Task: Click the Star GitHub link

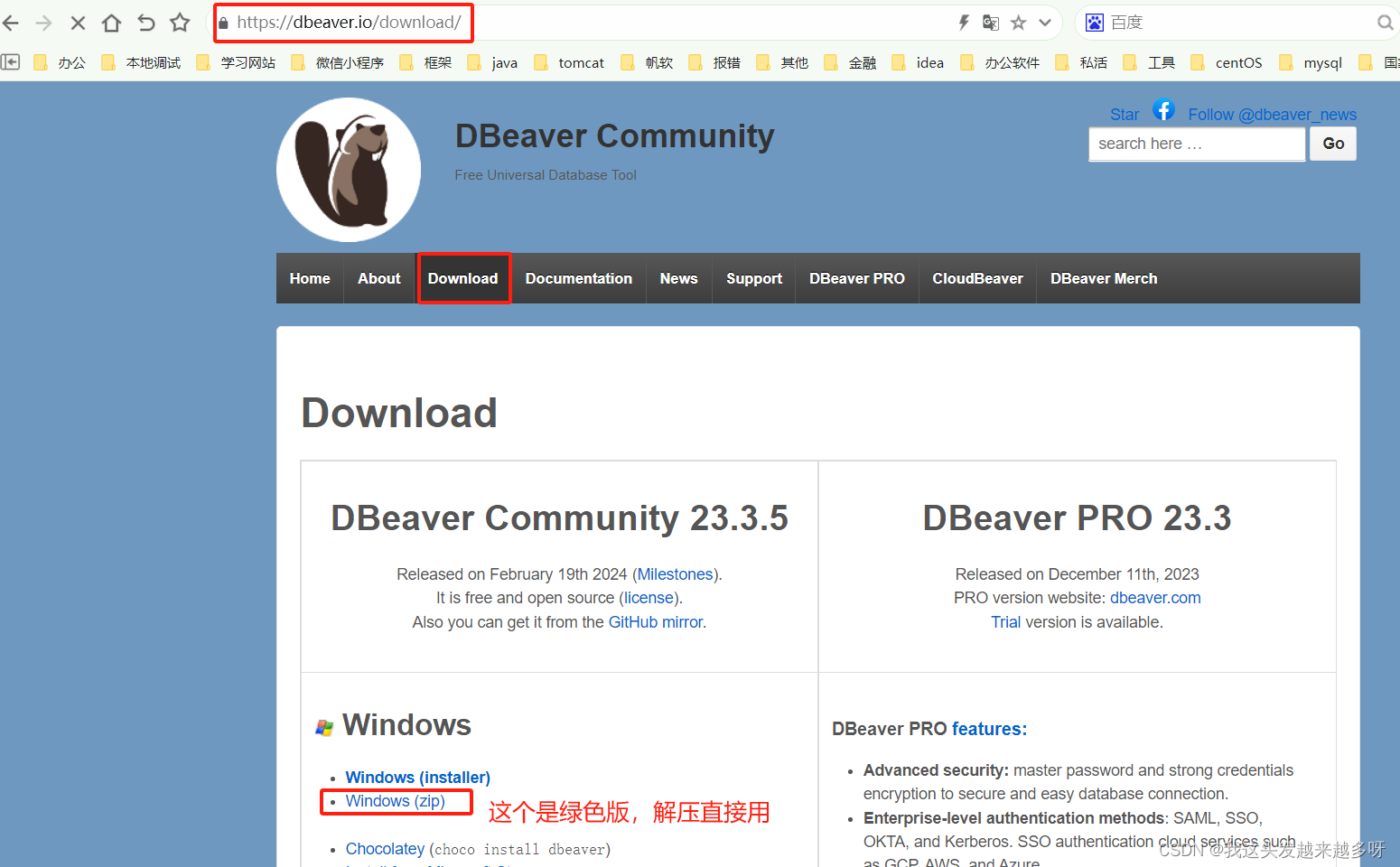Action: tap(1125, 115)
